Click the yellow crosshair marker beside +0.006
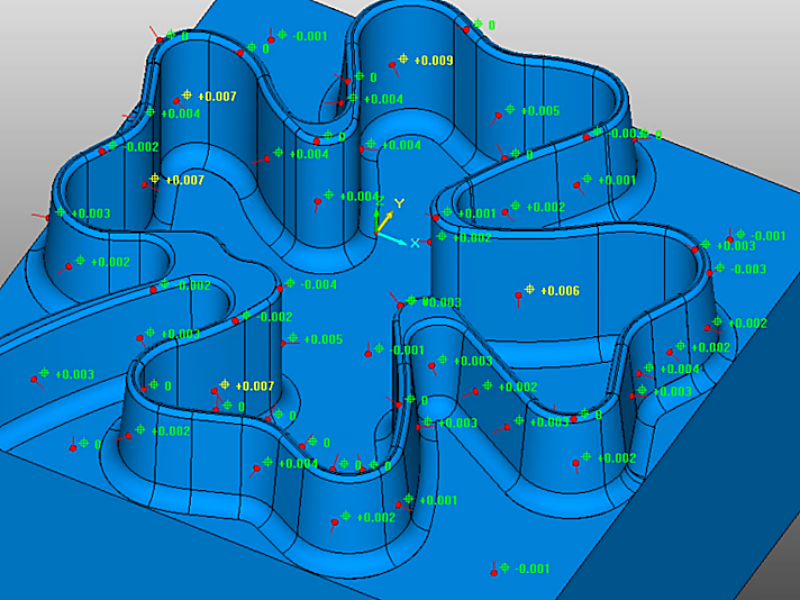The image size is (800, 600). tap(530, 289)
